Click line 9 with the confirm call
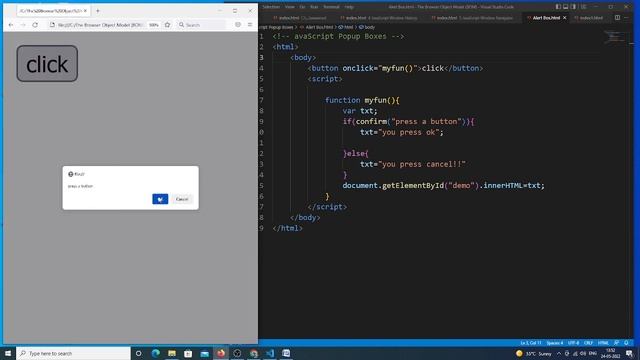 [x=408, y=122]
